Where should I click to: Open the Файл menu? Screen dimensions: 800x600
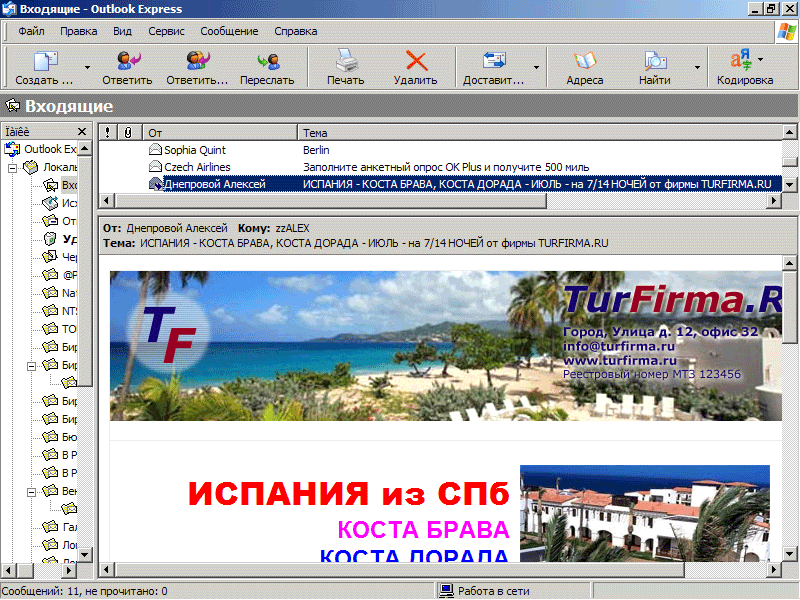(30, 31)
